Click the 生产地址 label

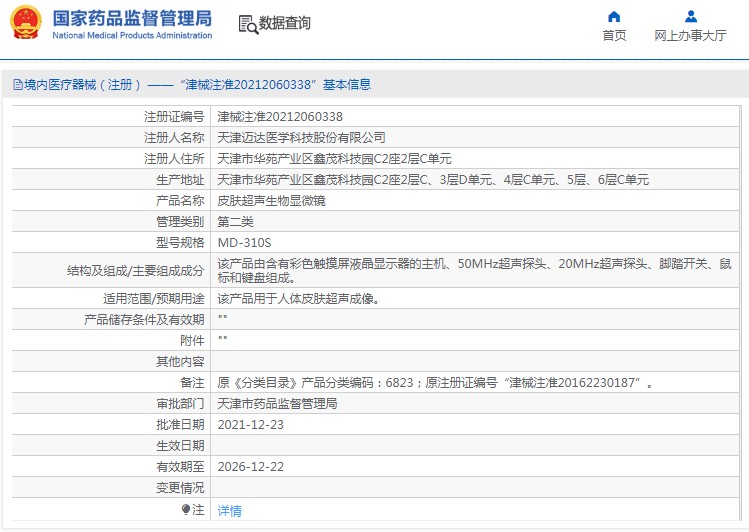pyautogui.click(x=180, y=180)
